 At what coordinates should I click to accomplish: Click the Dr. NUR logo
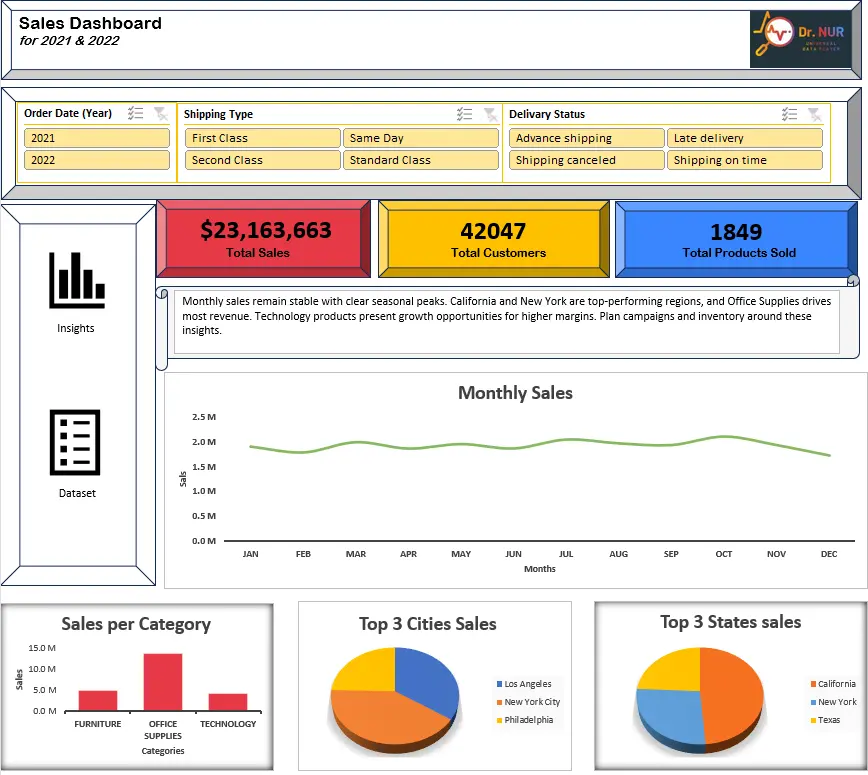[800, 38]
